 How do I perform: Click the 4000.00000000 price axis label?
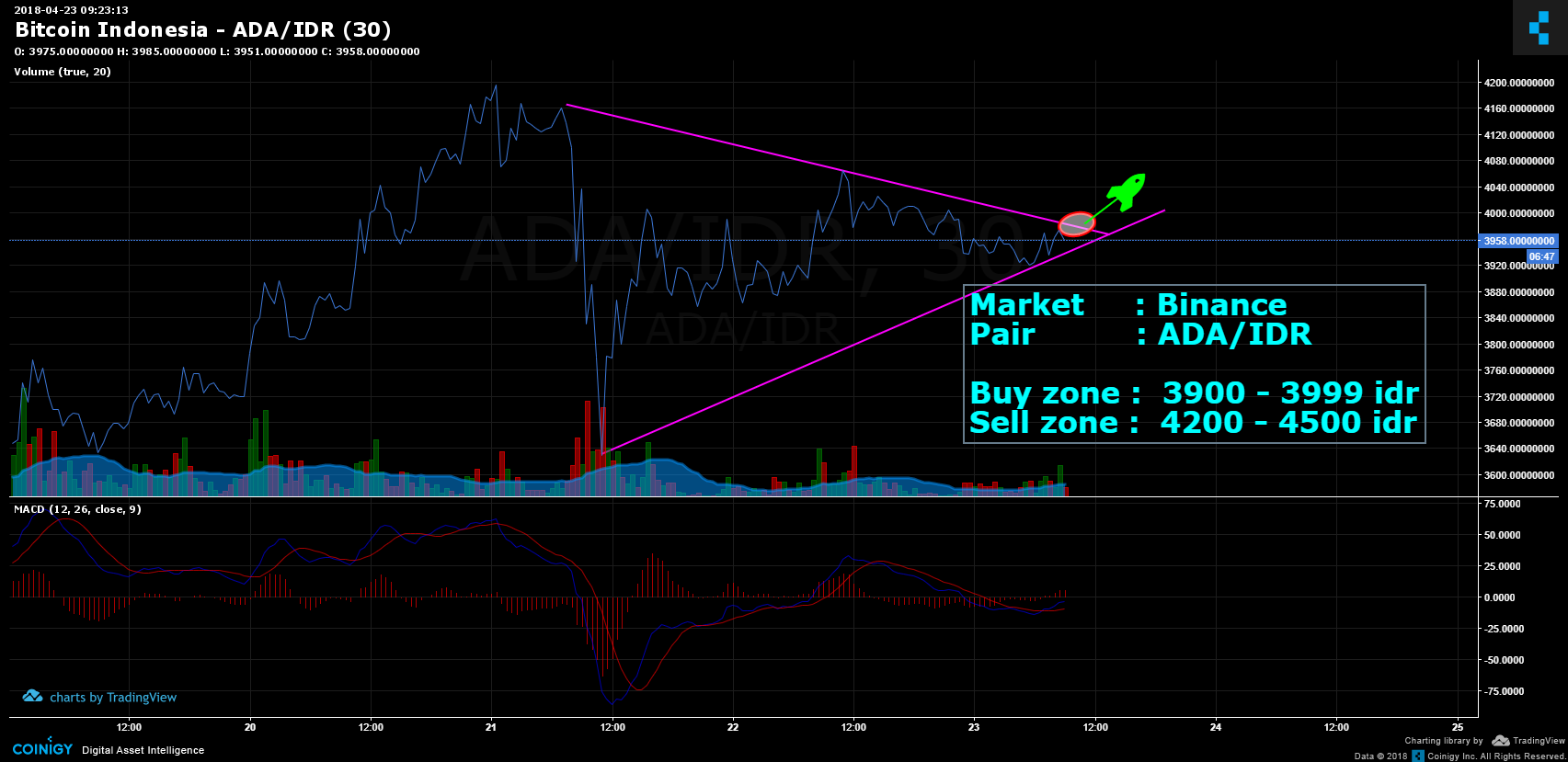click(1518, 213)
